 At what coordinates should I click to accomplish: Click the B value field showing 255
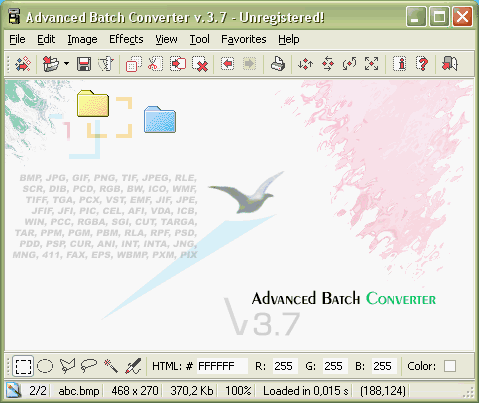(384, 366)
